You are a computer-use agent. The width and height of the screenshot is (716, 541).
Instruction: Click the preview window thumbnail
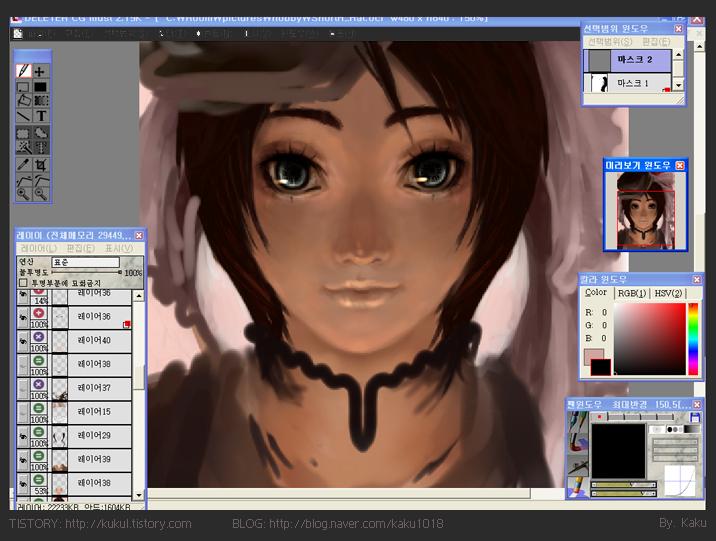point(645,210)
